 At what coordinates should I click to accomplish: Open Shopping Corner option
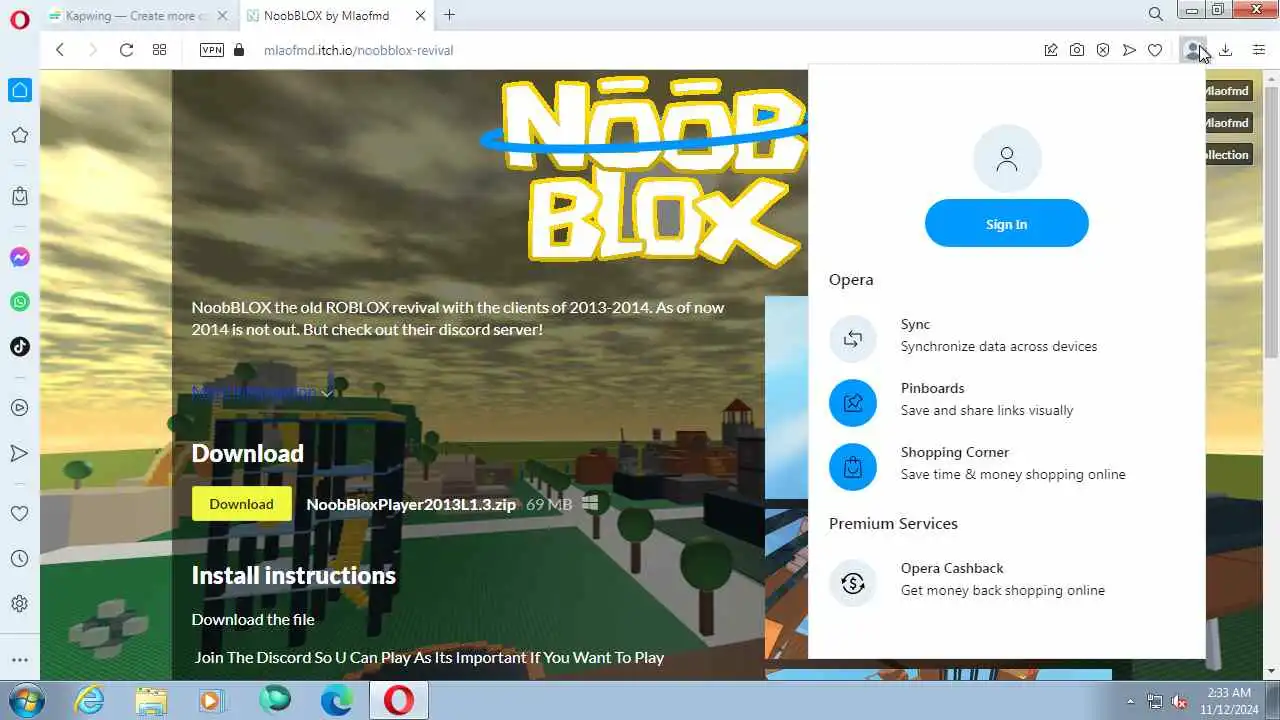click(1007, 464)
